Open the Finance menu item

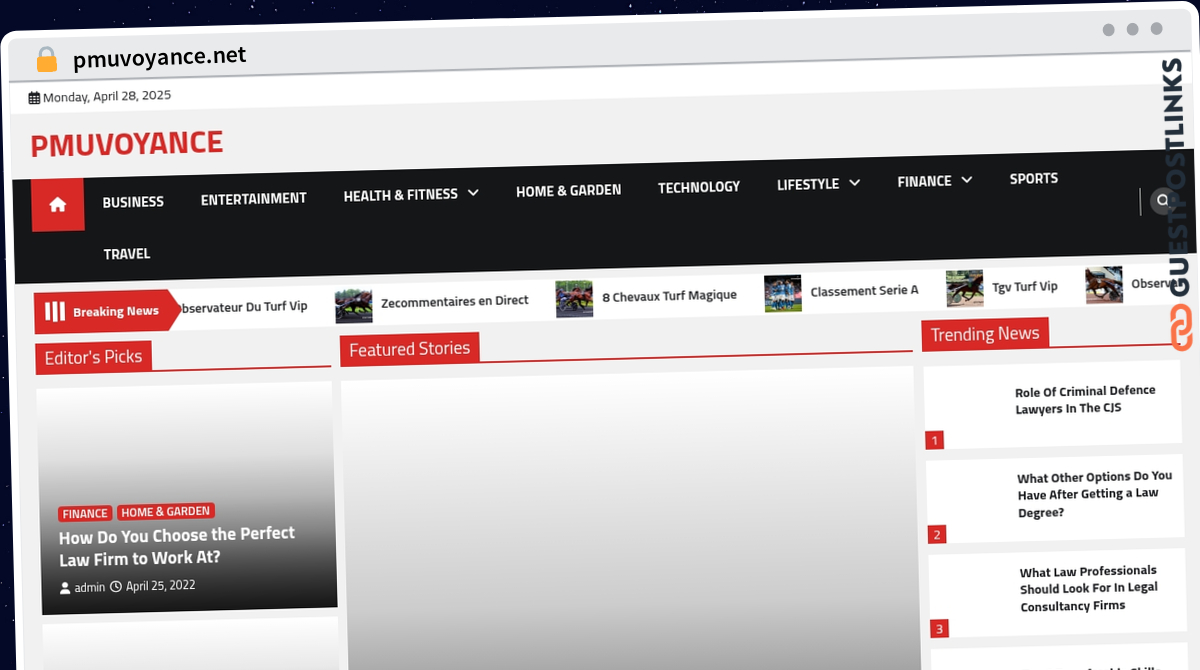[924, 181]
